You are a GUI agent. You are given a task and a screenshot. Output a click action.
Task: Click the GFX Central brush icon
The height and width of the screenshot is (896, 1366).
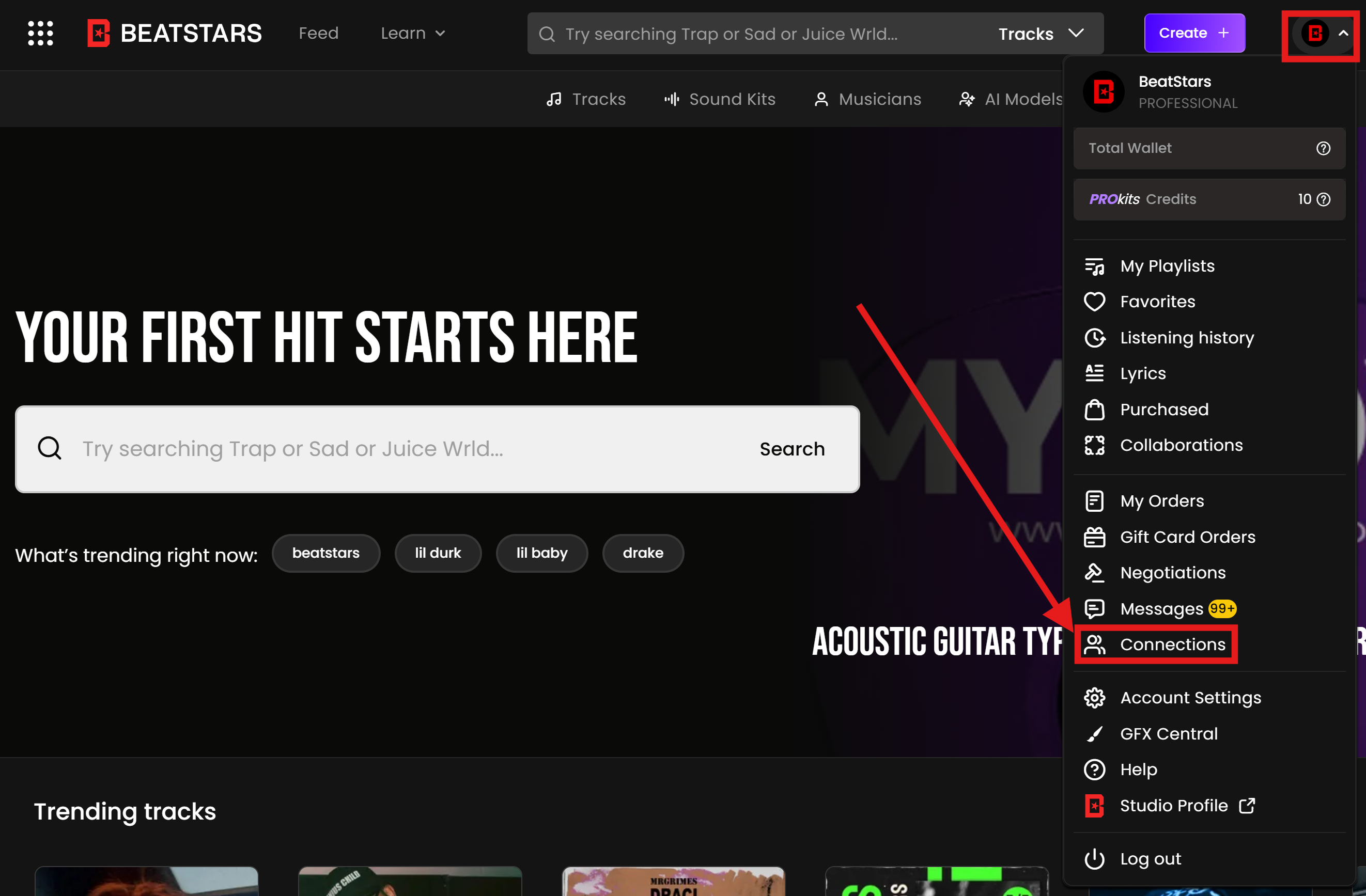pyautogui.click(x=1094, y=734)
